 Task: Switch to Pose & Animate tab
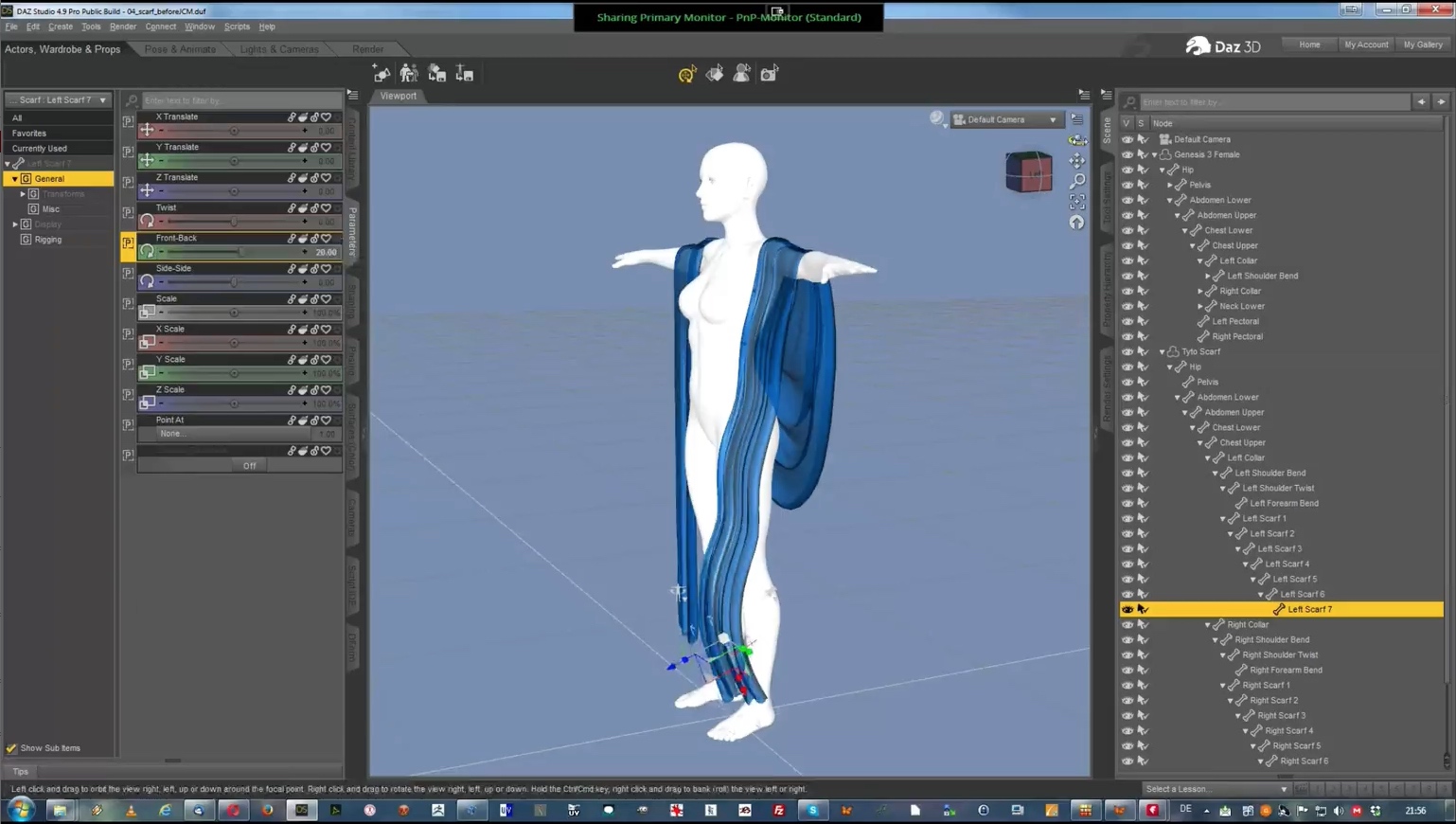(180, 49)
